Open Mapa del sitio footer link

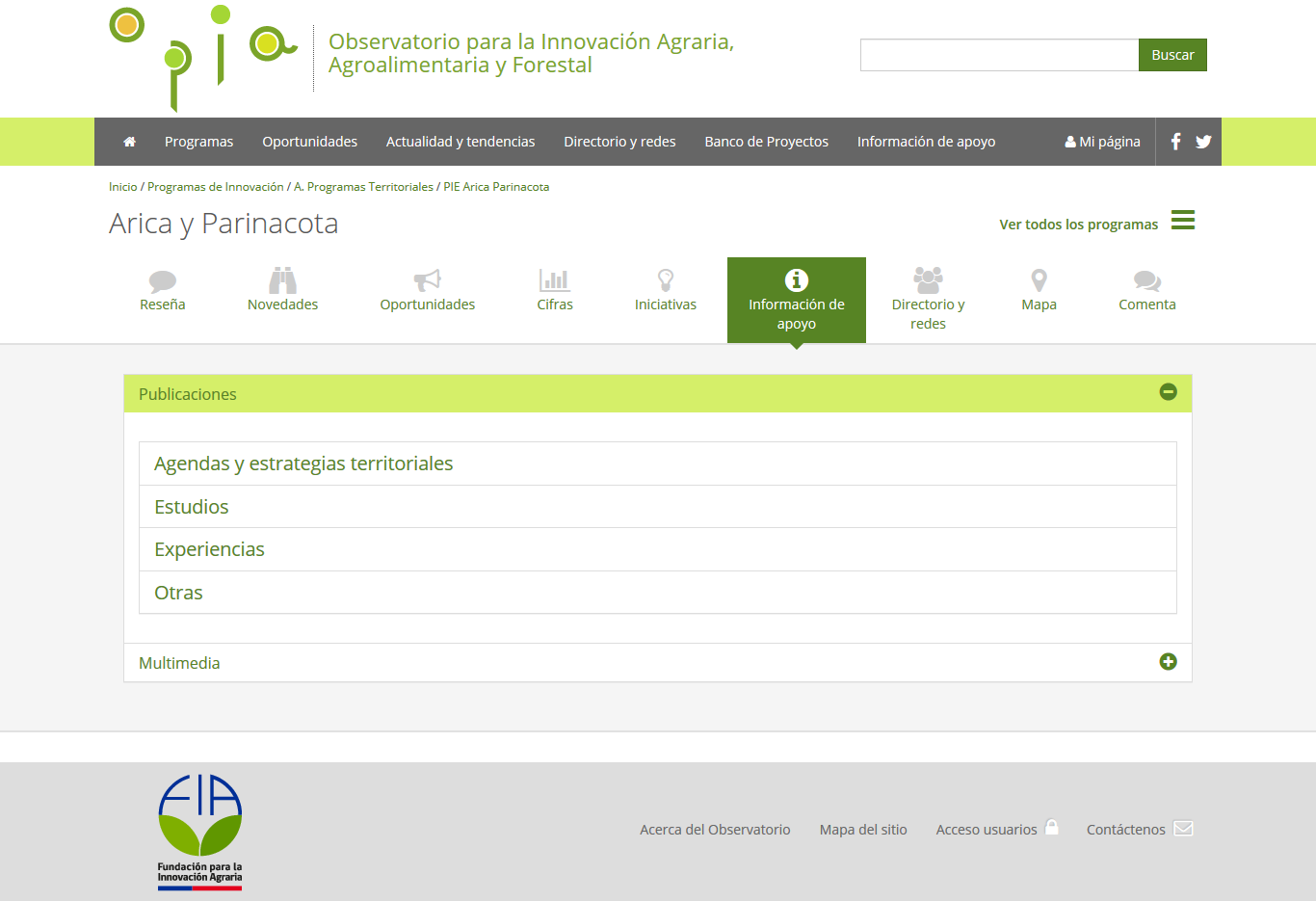click(863, 830)
